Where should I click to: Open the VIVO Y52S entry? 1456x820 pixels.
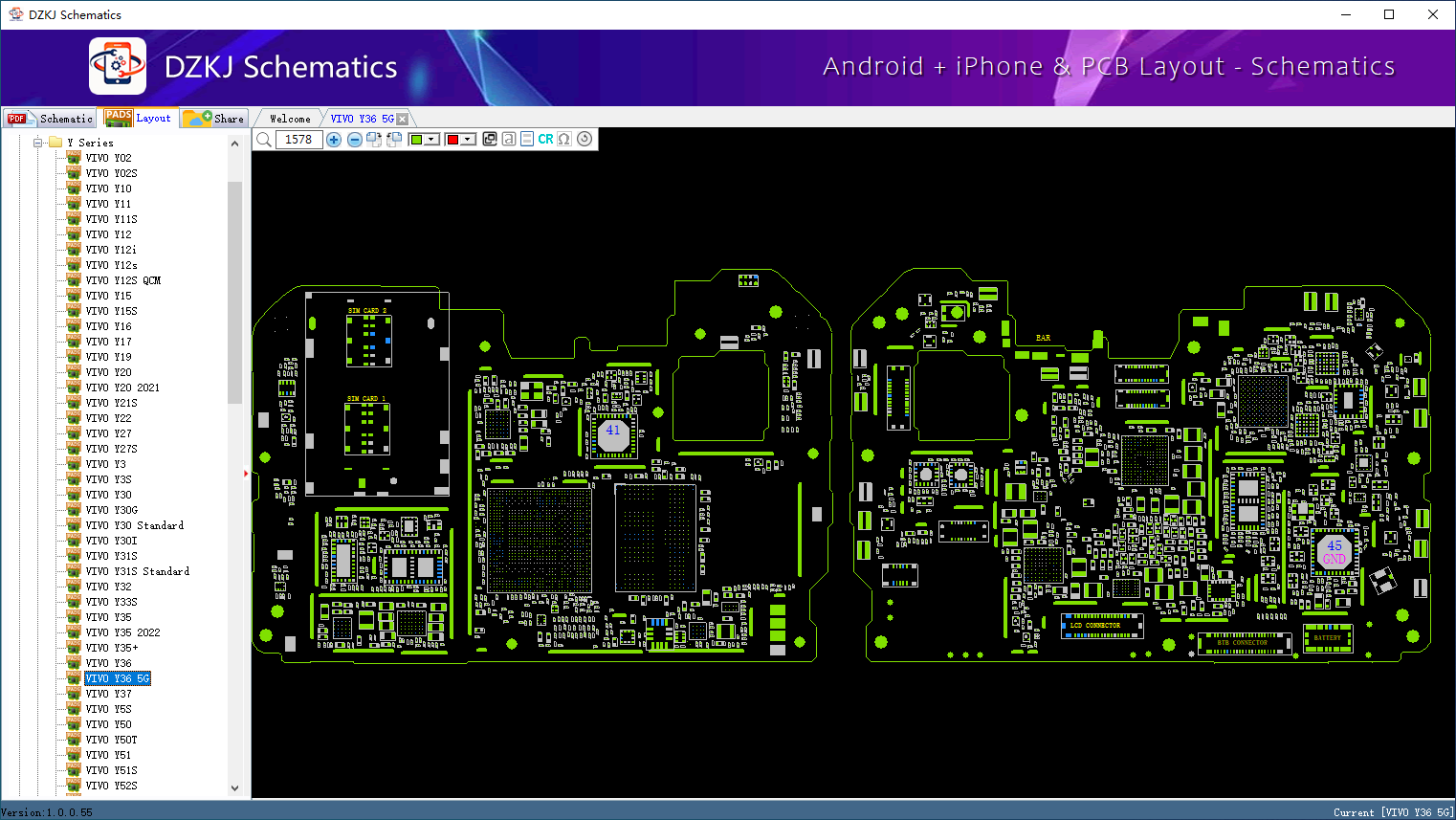[x=111, y=786]
